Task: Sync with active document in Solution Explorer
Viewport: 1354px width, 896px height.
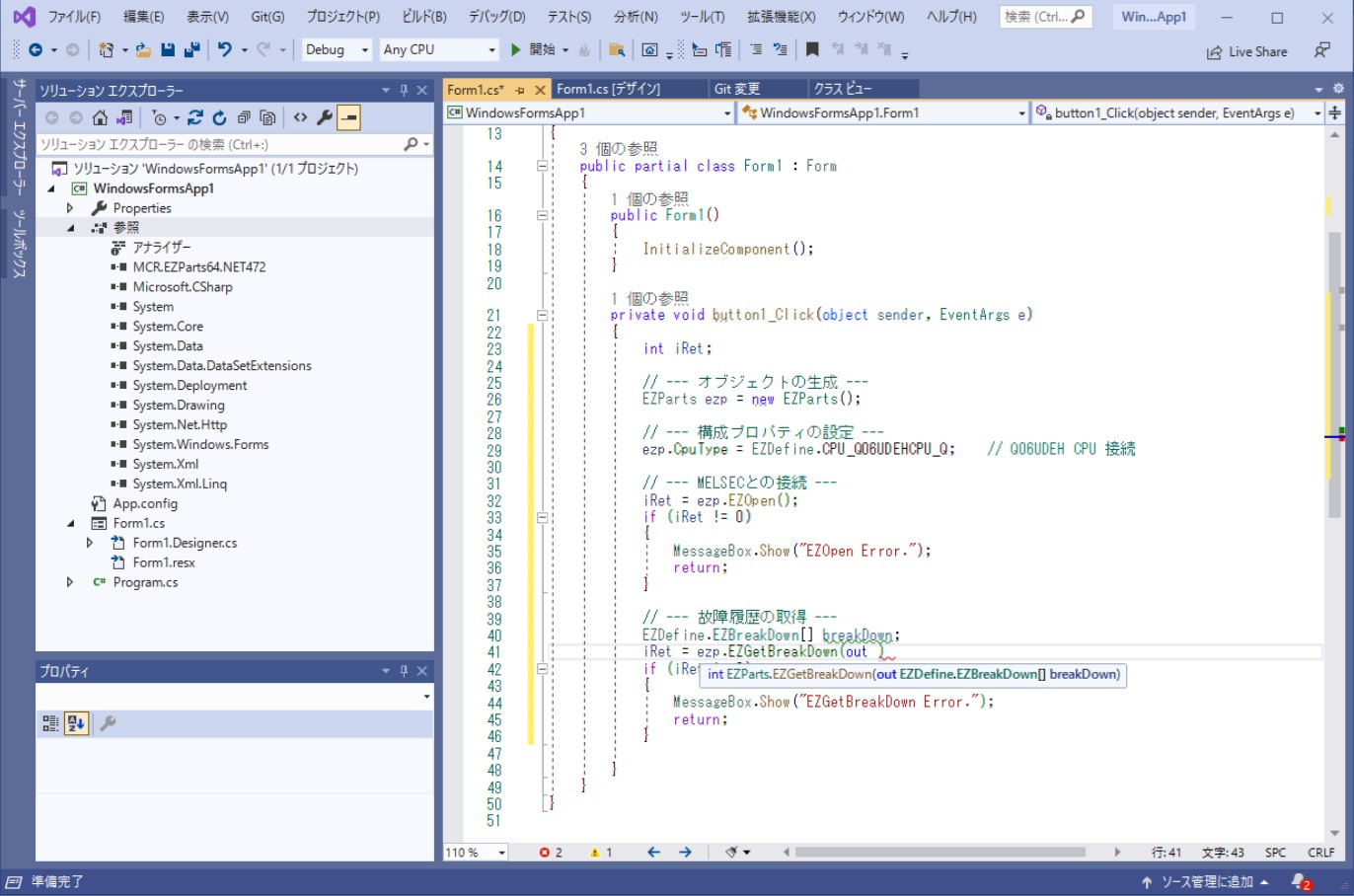Action: (x=195, y=117)
